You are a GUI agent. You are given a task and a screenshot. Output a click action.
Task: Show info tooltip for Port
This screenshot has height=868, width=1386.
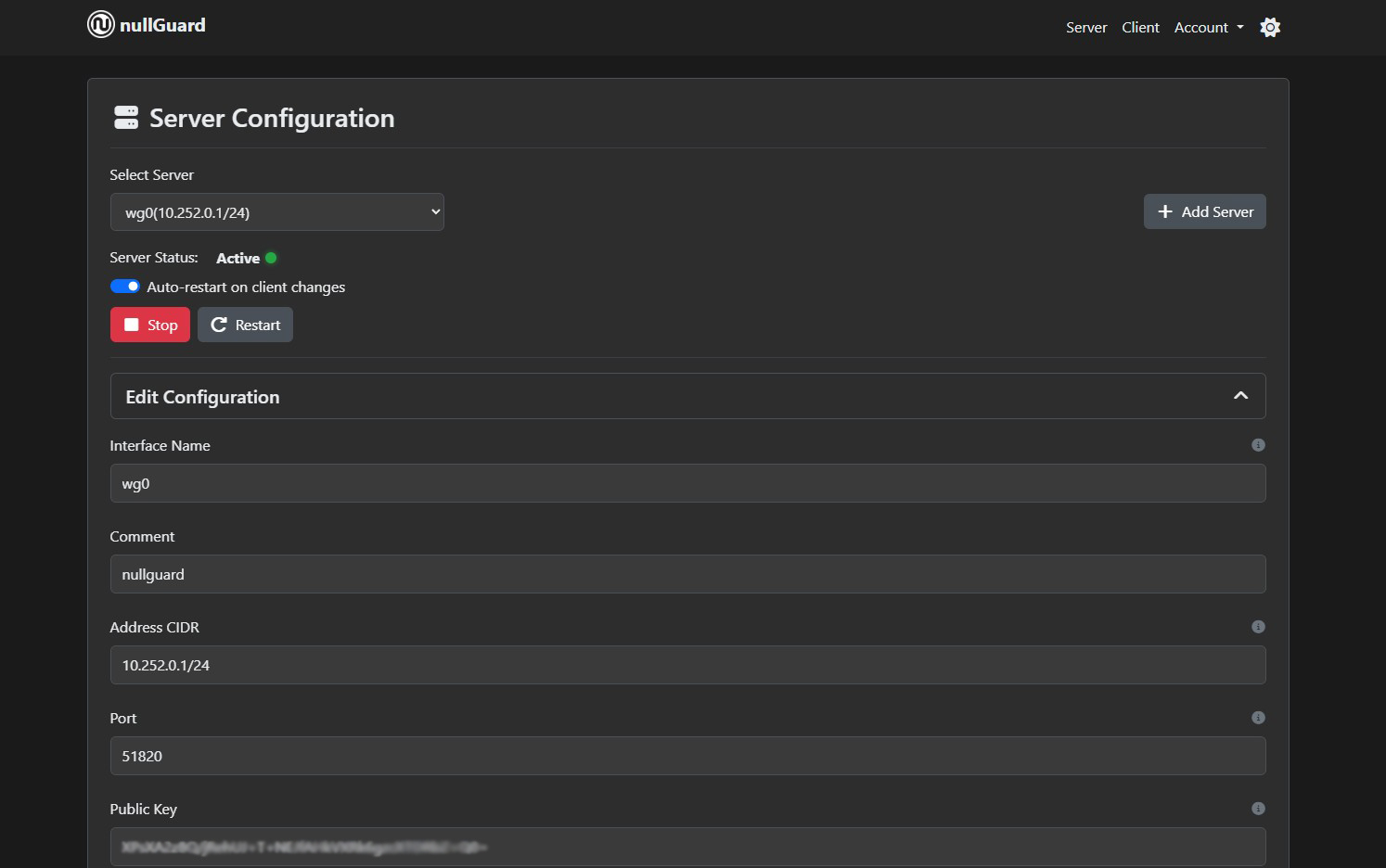pos(1258,718)
